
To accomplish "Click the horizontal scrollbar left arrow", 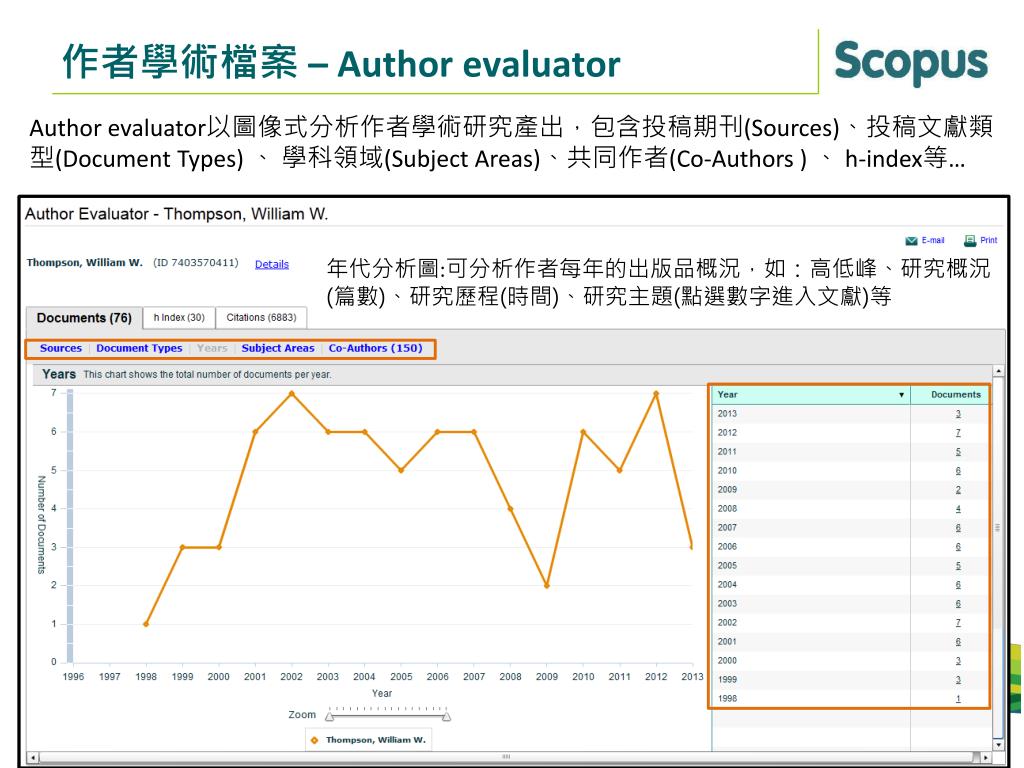I will point(33,758).
